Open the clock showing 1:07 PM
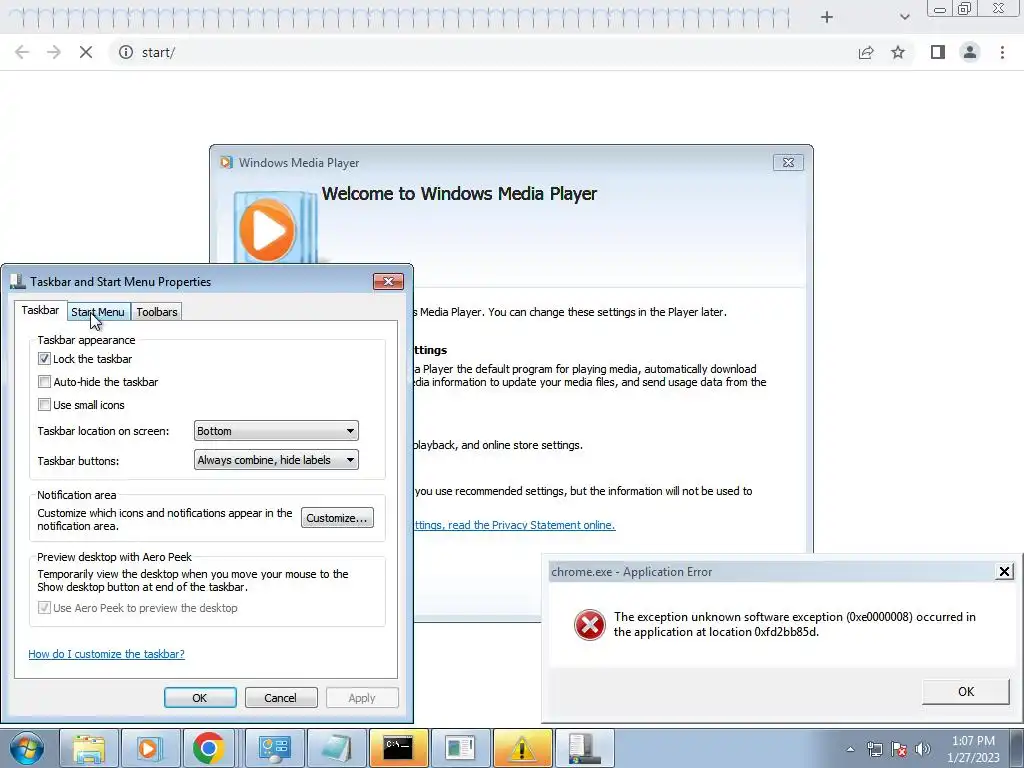1024x768 pixels. coord(973,749)
